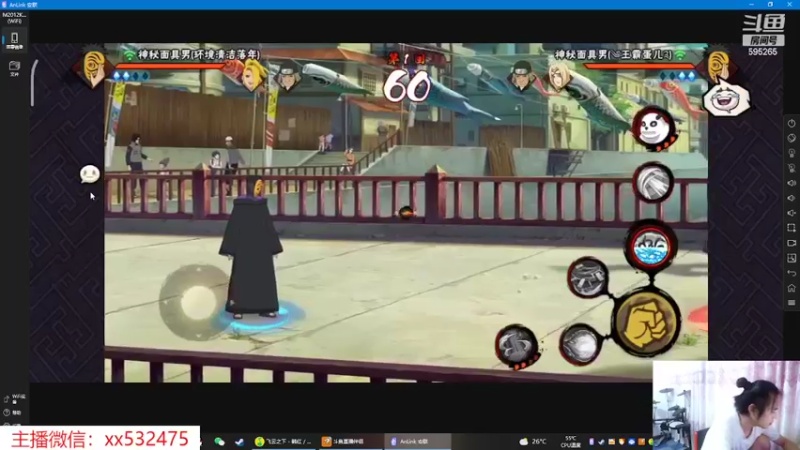This screenshot has width=800, height=450.
Task: Click the opponent's red health bar
Action: point(640,66)
